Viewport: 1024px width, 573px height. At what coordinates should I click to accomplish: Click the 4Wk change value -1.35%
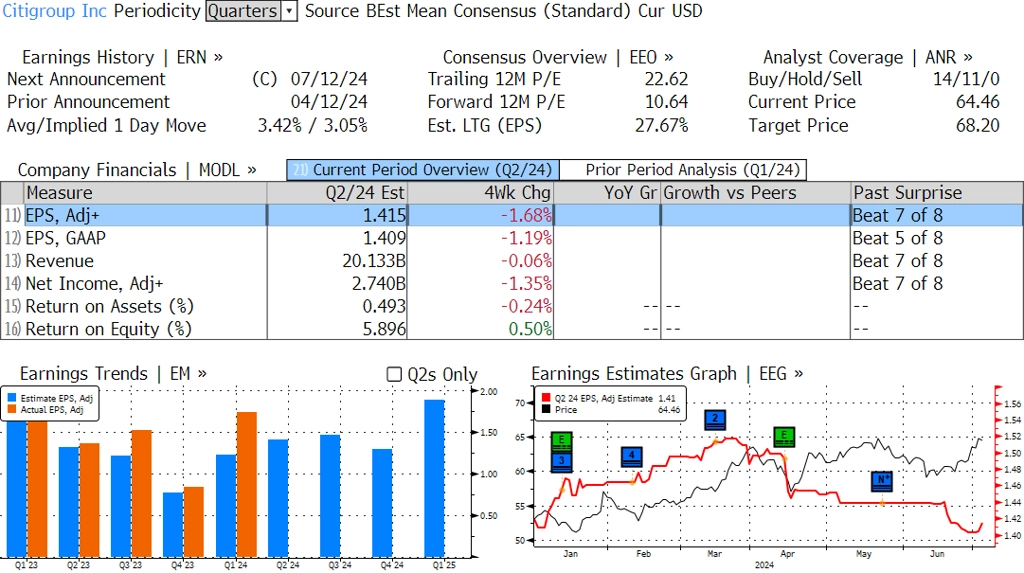tap(526, 284)
